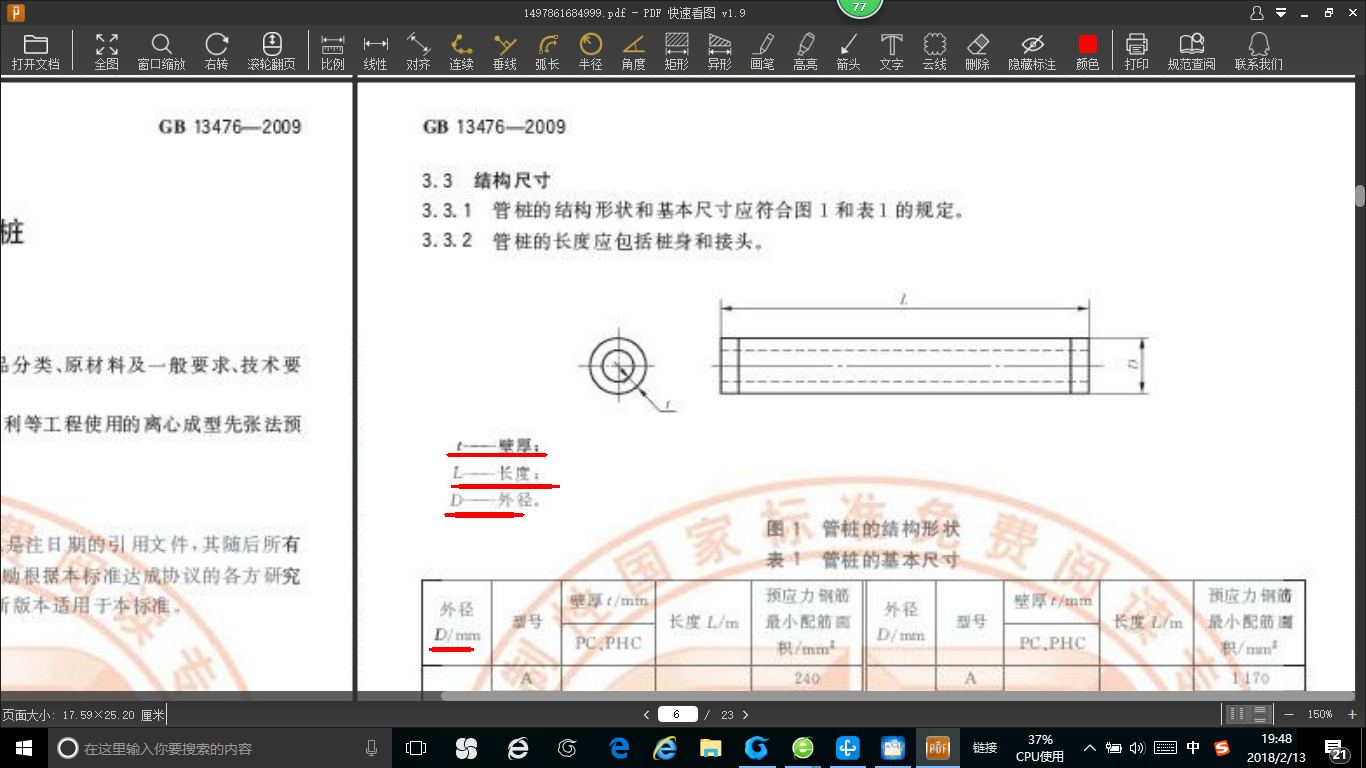
Task: Rotate page right with 右转
Action: (x=217, y=52)
